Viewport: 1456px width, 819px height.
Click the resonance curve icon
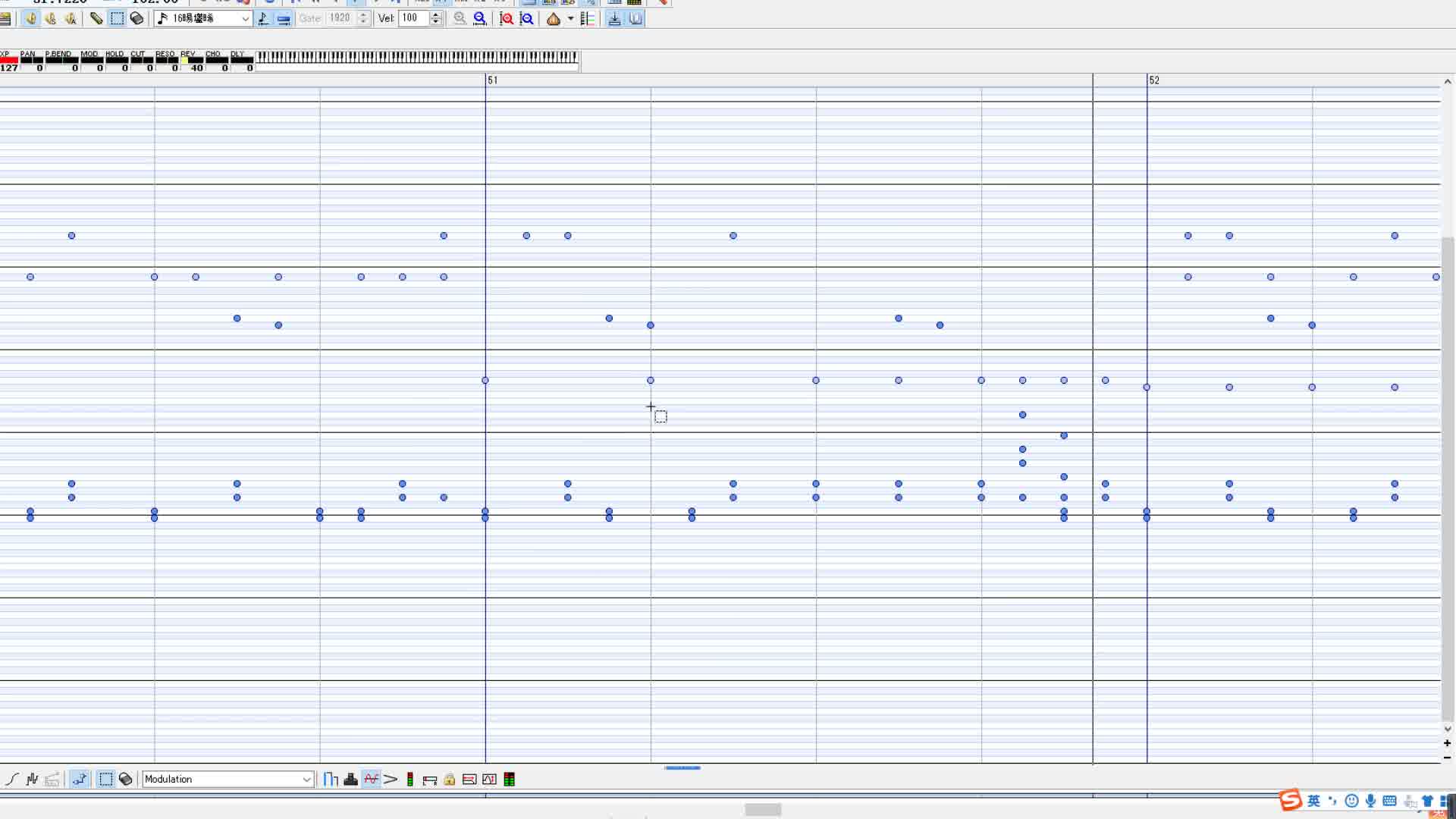pos(489,779)
